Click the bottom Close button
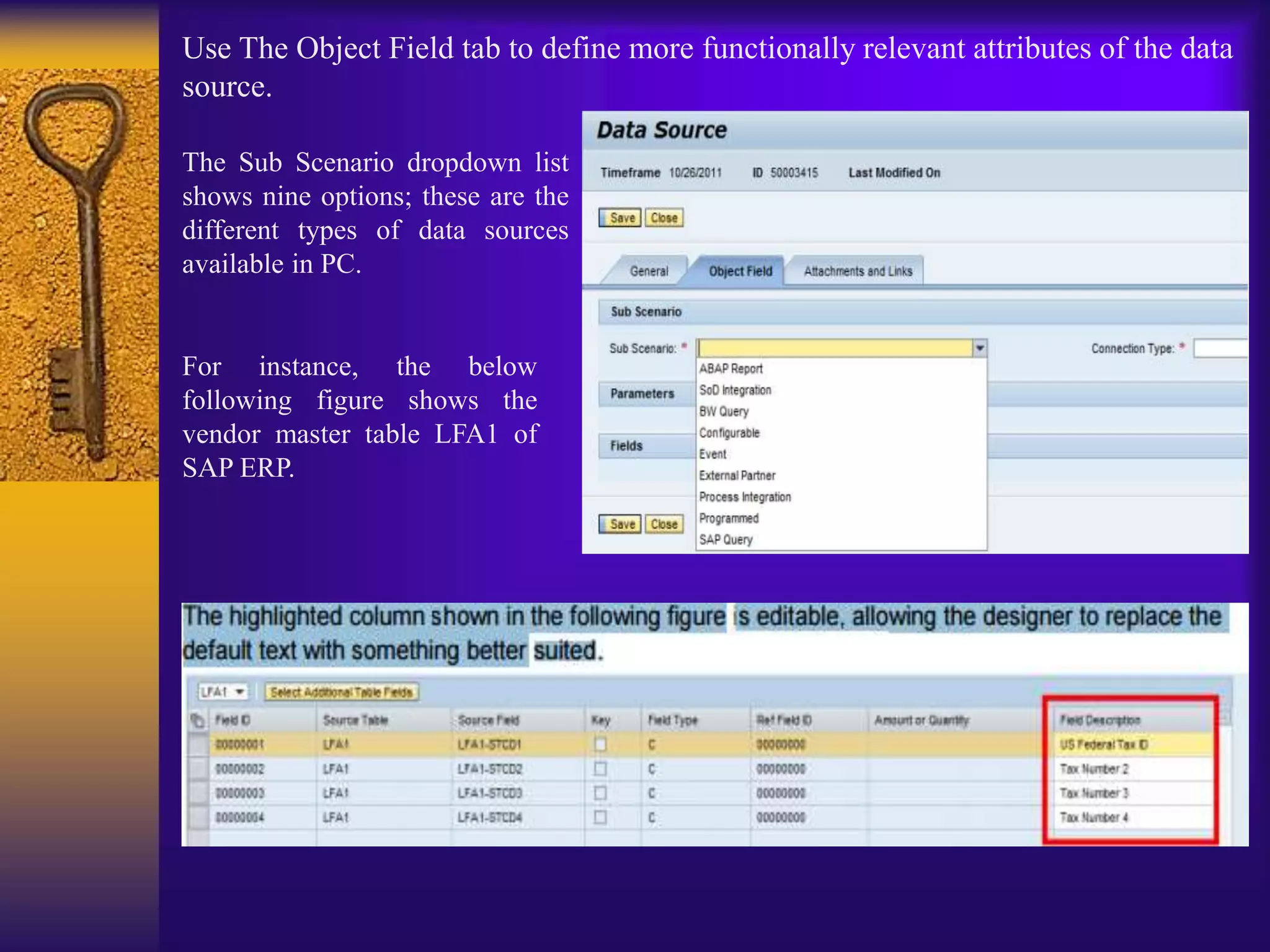This screenshot has width=1270, height=952. click(x=664, y=524)
